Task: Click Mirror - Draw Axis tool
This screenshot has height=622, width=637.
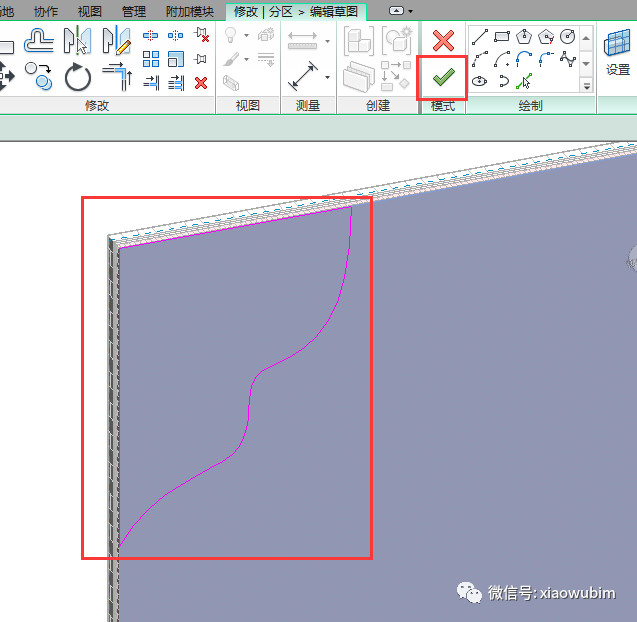Action: click(117, 40)
